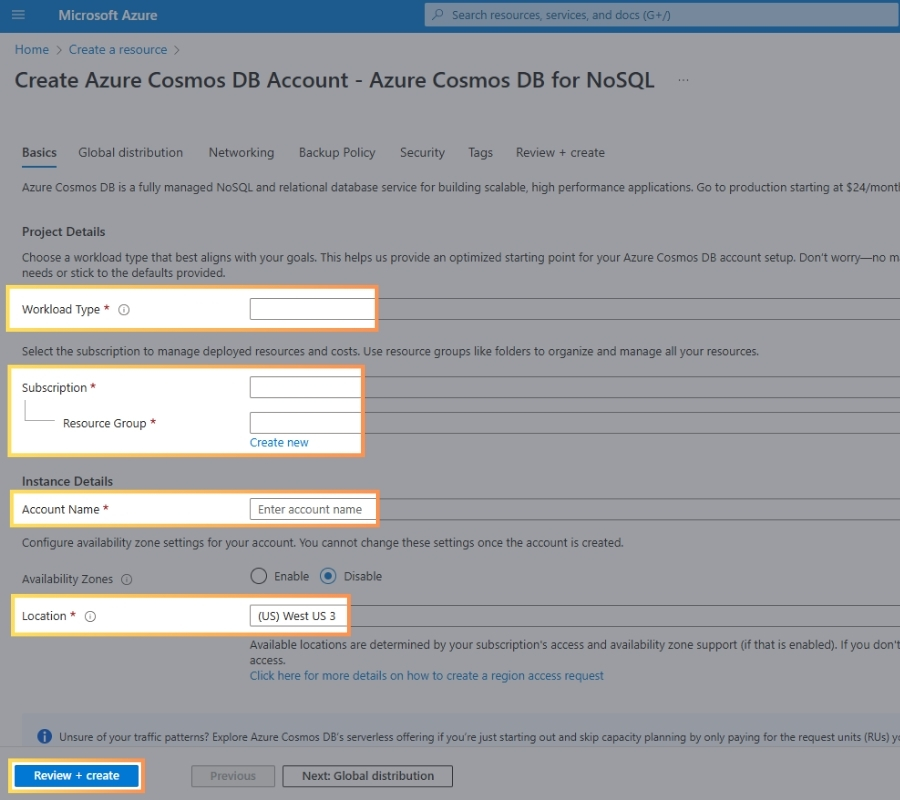The image size is (900, 800).
Task: Click Create new resource group link
Action: click(279, 443)
